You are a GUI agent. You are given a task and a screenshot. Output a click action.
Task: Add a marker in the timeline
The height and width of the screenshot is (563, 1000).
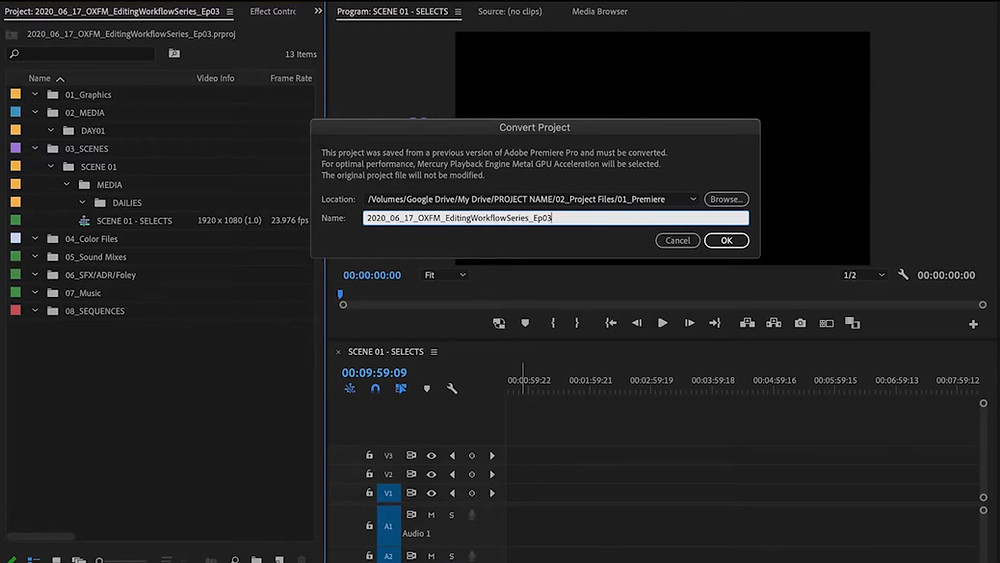pos(427,388)
